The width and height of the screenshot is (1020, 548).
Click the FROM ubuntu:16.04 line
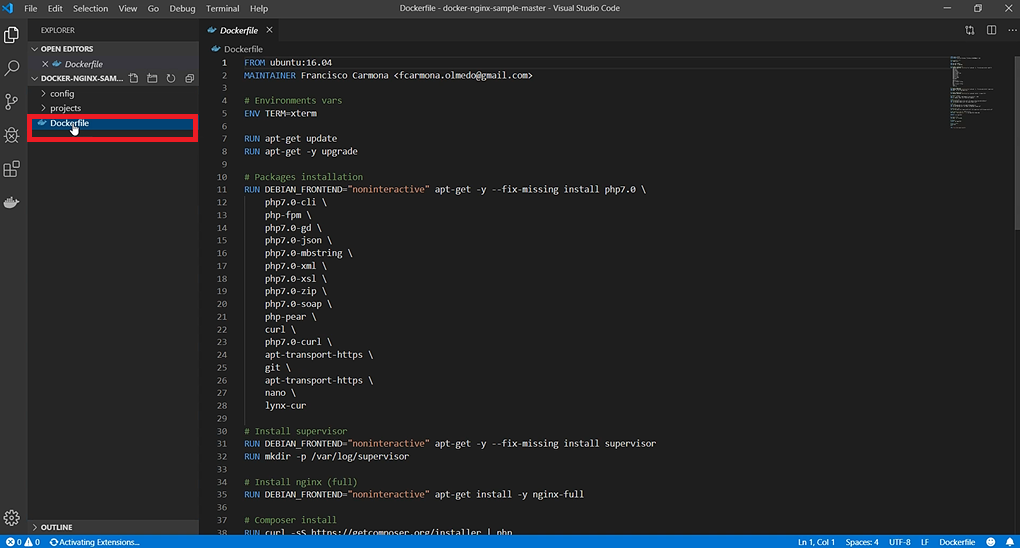coord(288,62)
